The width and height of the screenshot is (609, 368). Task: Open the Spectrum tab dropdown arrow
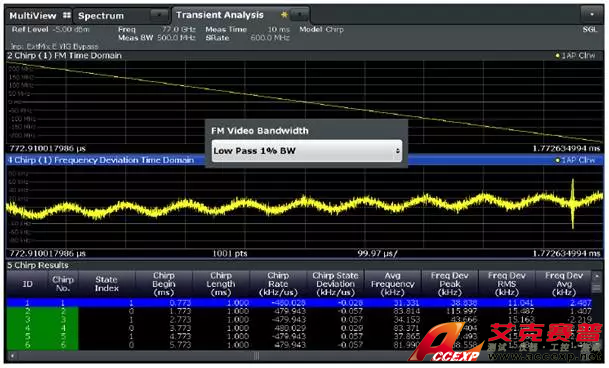pyautogui.click(x=159, y=15)
